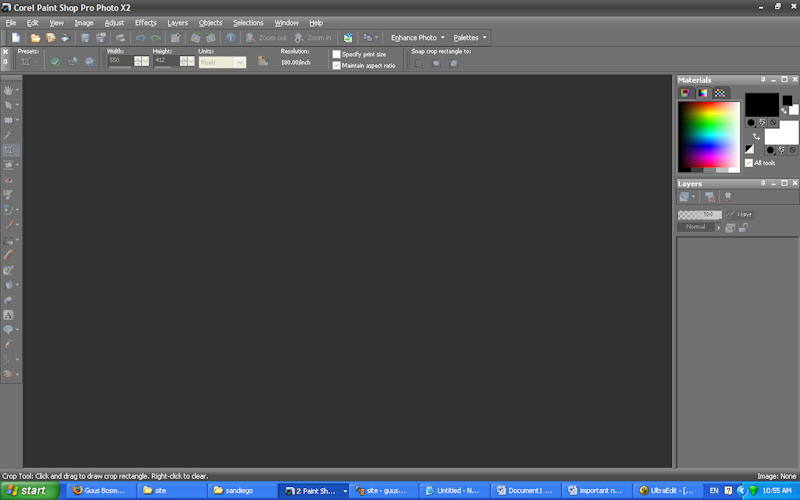Pin the Materials palette with auto-hide pushpin
The image size is (800, 500).
click(763, 80)
